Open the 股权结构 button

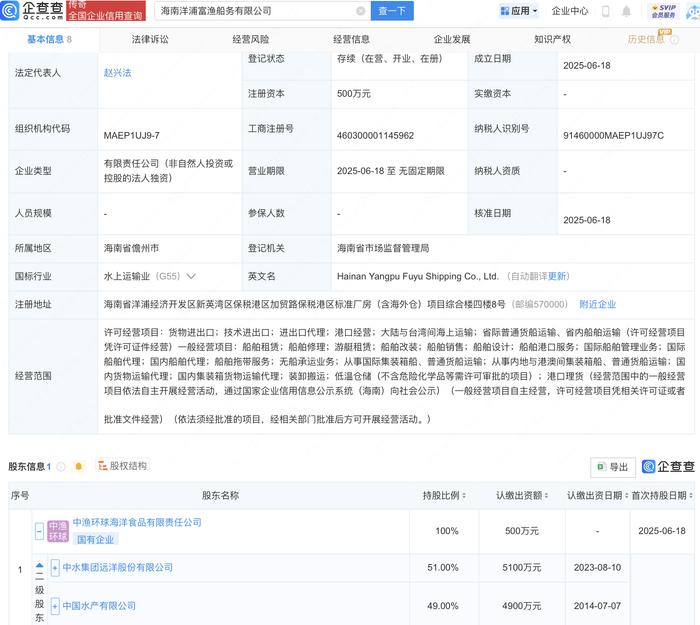pos(123,466)
